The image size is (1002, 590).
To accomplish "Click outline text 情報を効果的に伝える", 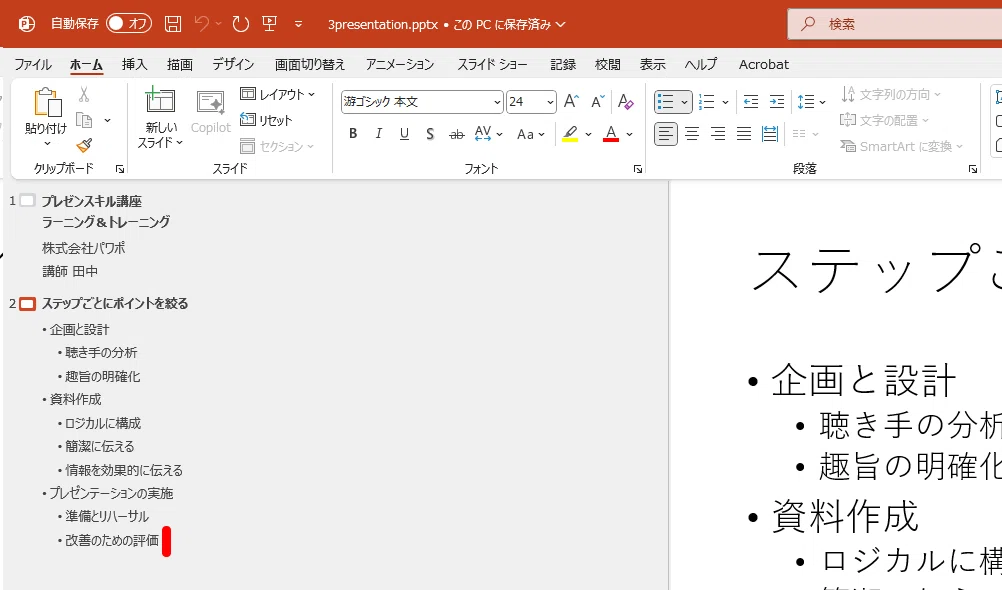I will [x=124, y=470].
